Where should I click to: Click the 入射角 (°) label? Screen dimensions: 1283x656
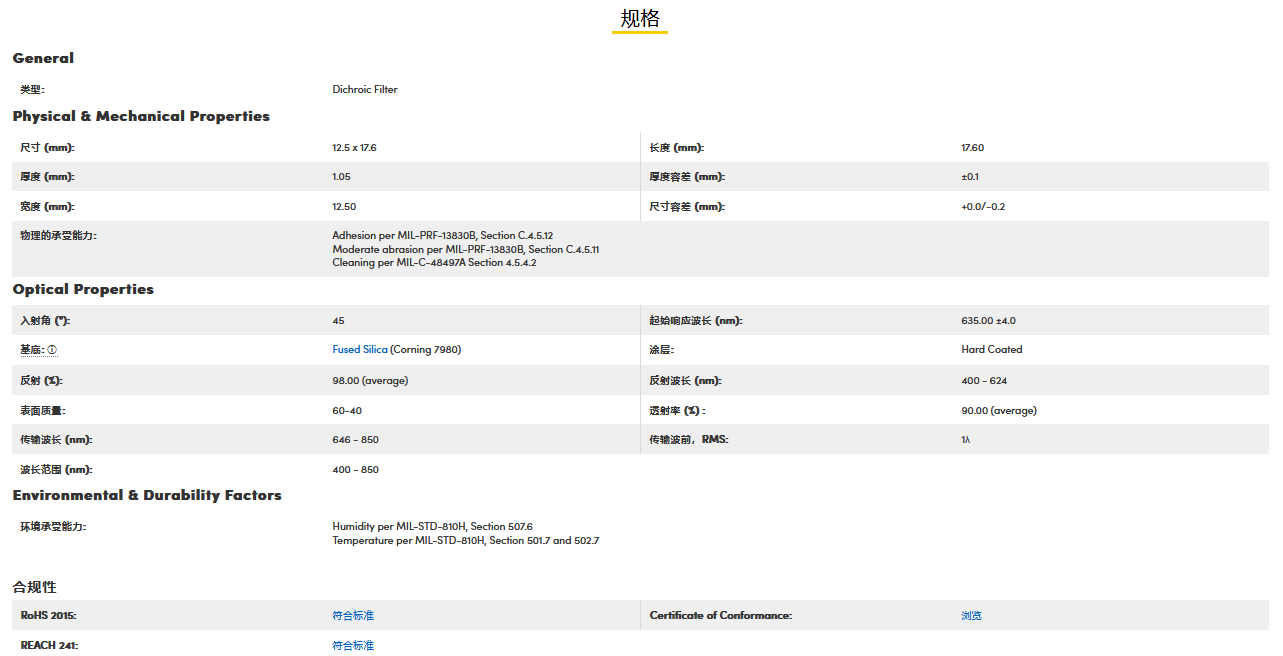45,321
